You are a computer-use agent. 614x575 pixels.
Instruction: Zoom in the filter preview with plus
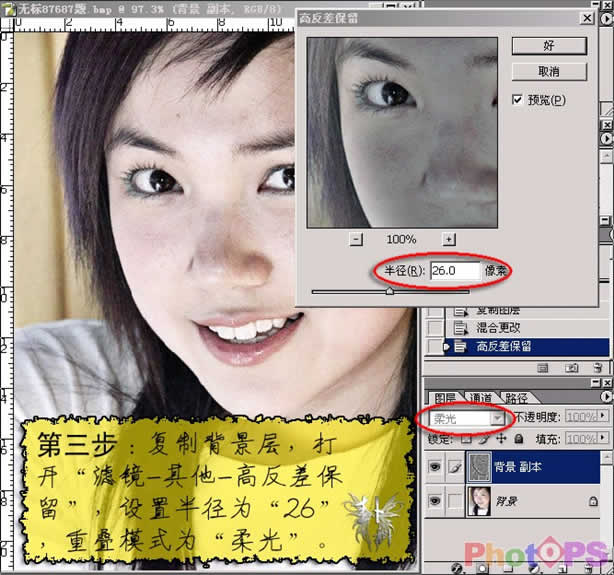tap(449, 239)
